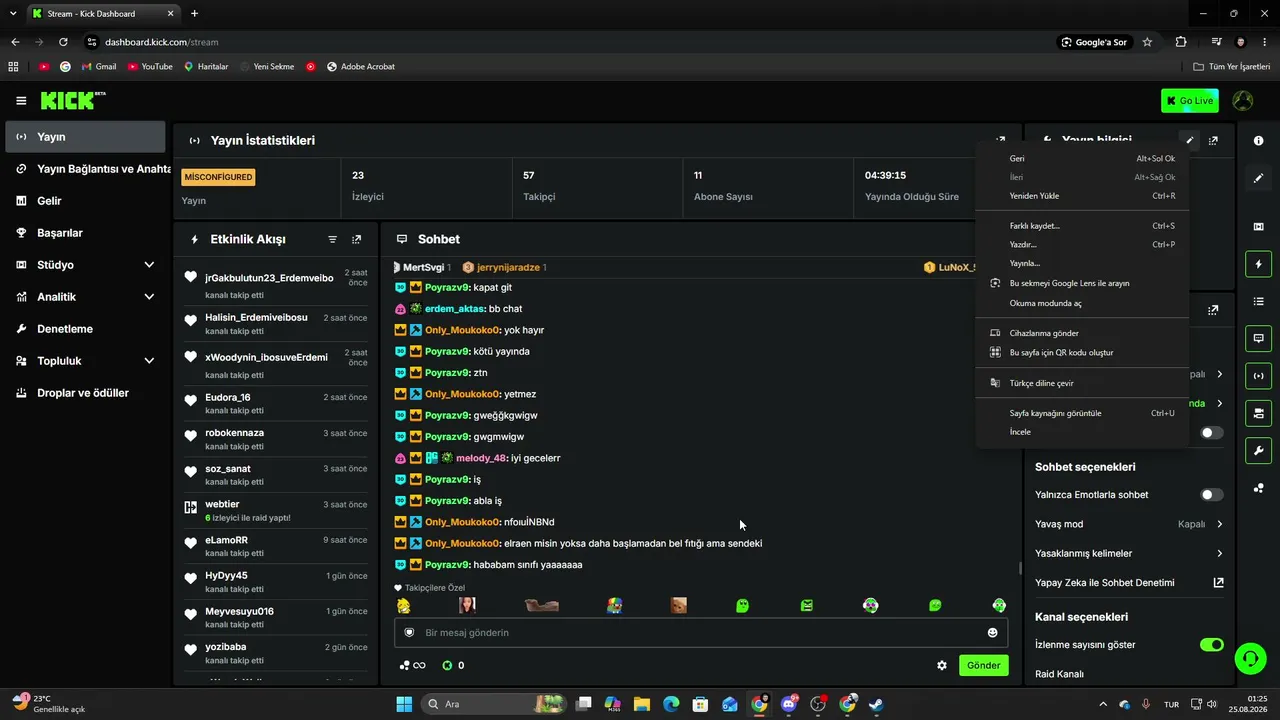The width and height of the screenshot is (1280, 720).
Task: Click the green Go Live button
Action: click(x=1189, y=101)
